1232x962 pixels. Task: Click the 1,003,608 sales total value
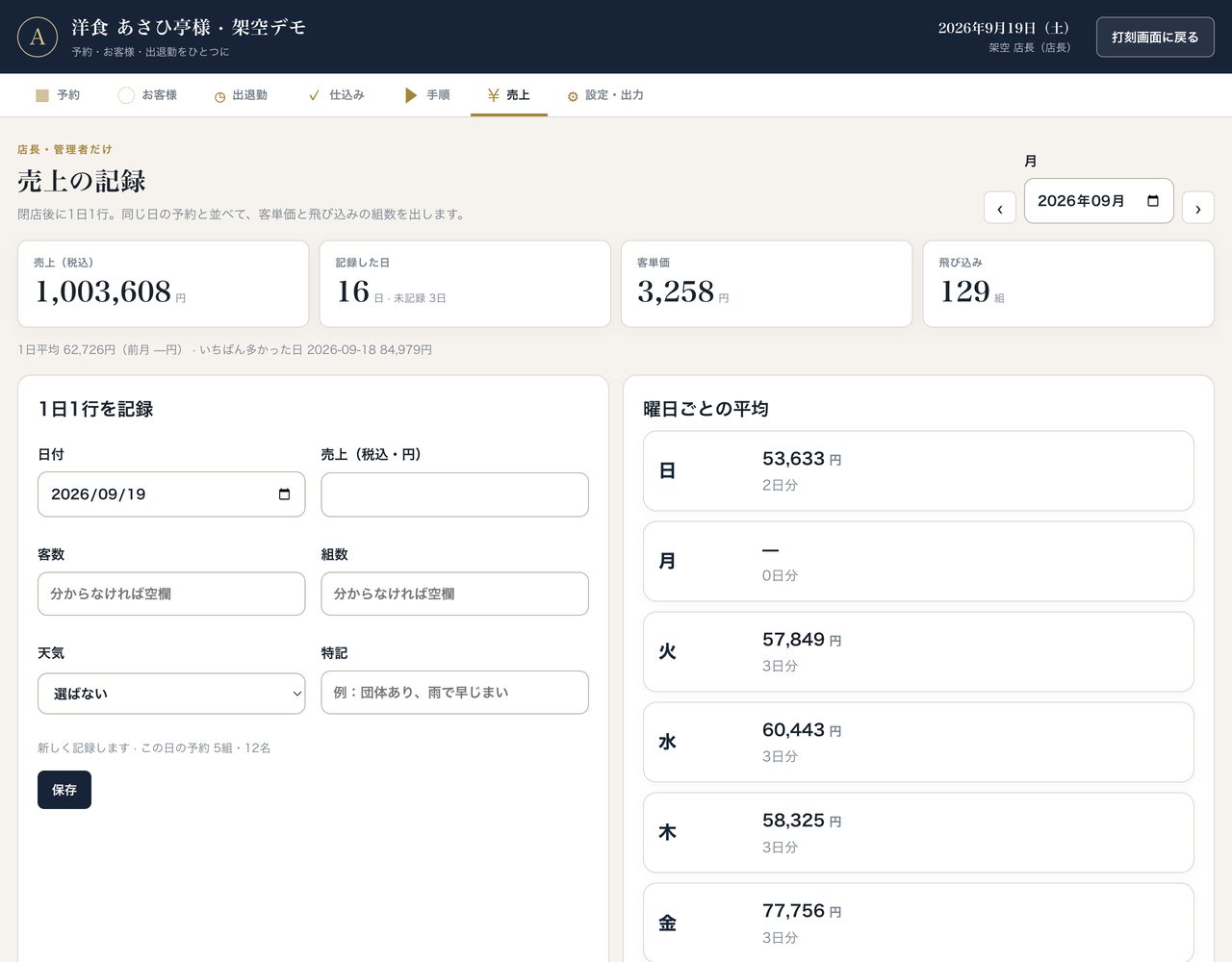(x=103, y=291)
